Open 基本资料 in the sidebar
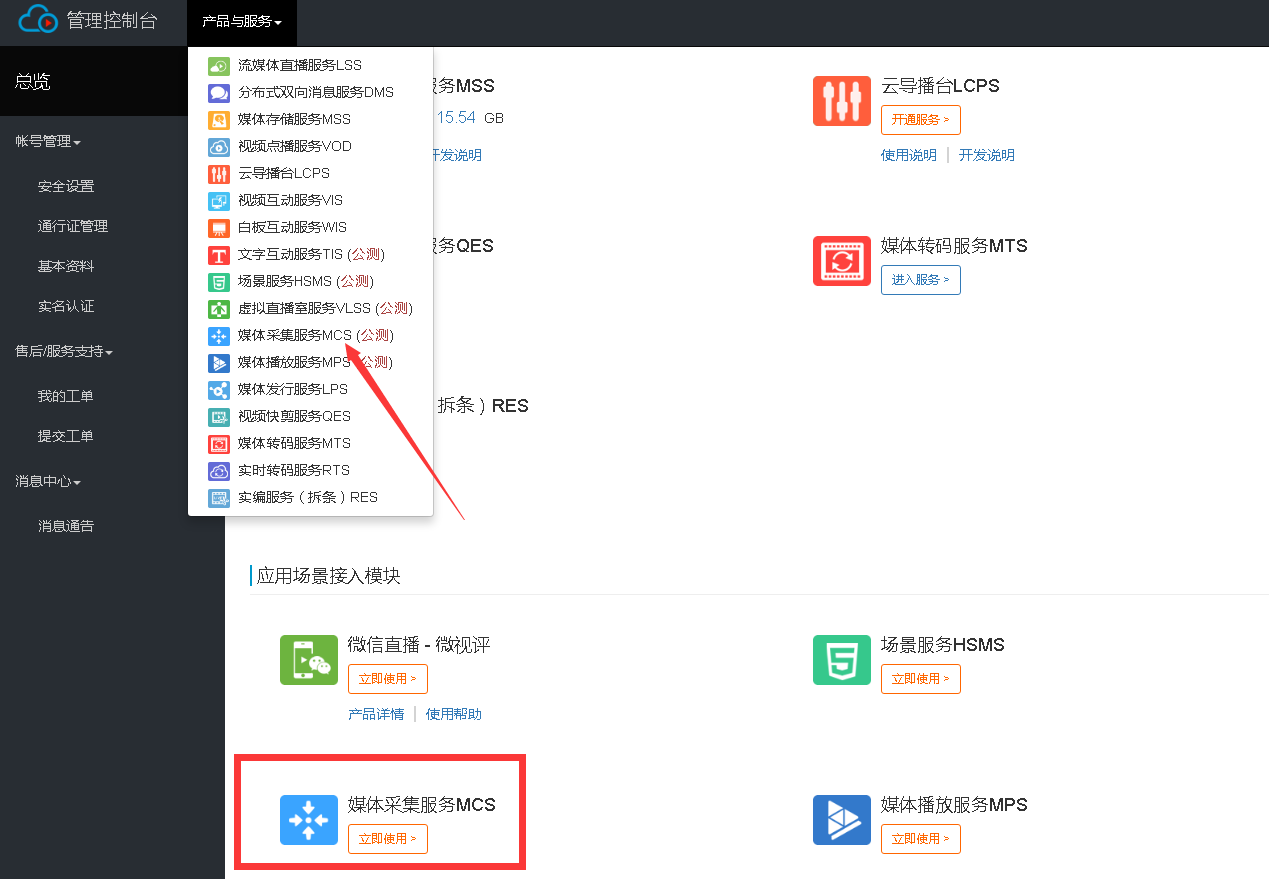Viewport: 1269px width, 879px height. [66, 267]
